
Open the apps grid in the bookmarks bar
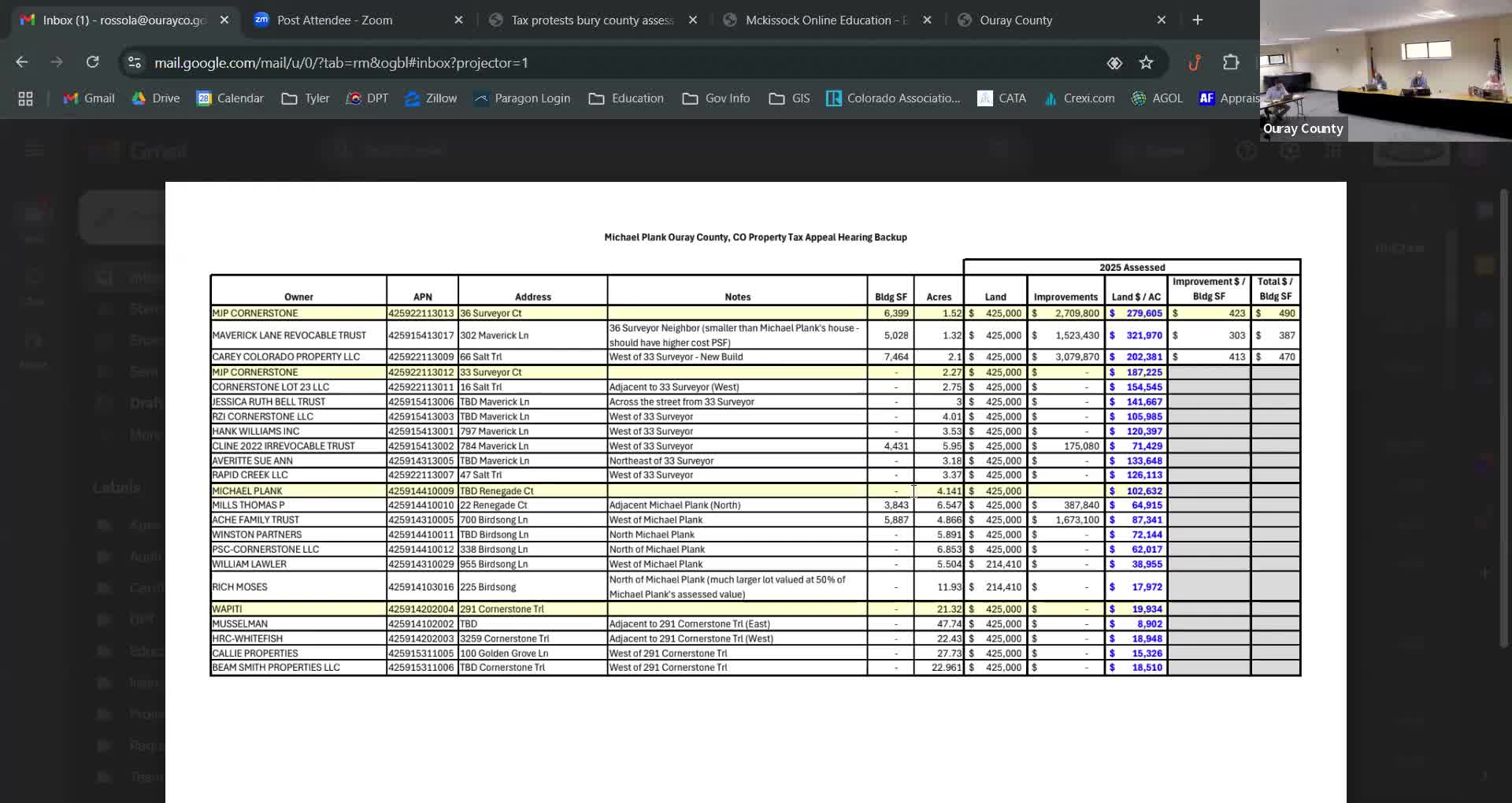tap(25, 98)
